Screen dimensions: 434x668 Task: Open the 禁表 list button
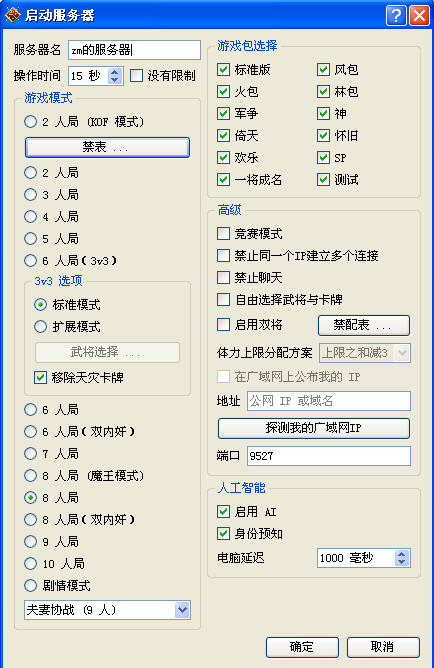107,147
